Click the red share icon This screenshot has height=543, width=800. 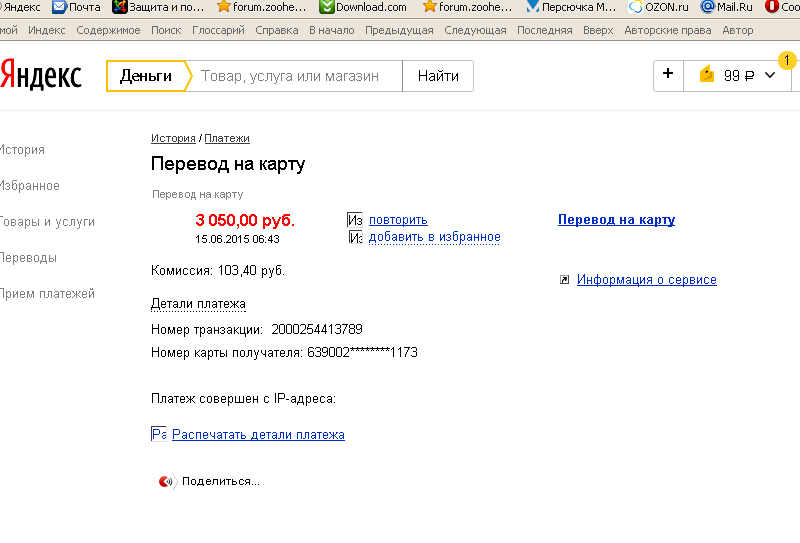166,481
